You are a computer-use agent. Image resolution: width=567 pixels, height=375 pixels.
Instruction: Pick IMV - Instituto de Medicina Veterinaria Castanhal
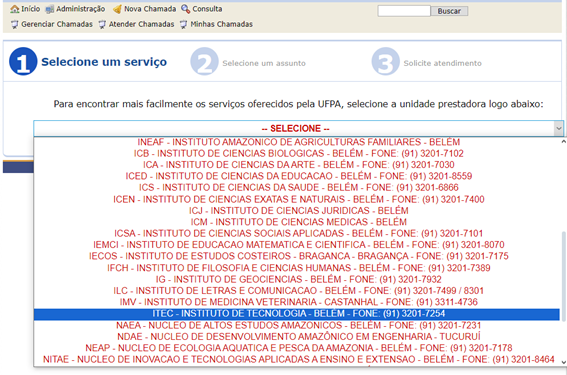pos(297,302)
